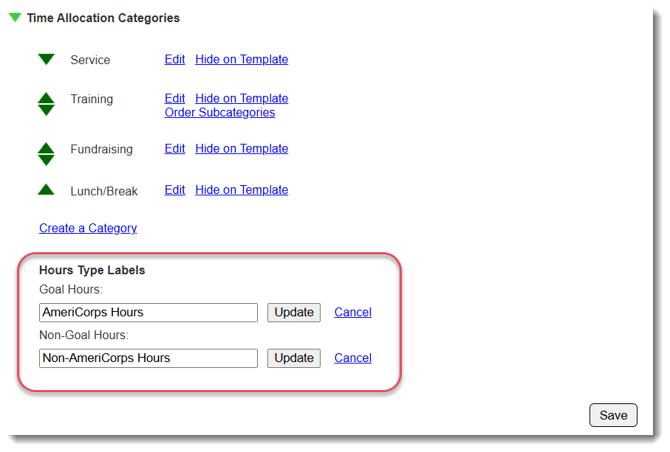670x452 pixels.
Task: Collapse the Time Allocation Categories section
Action: coord(15,18)
